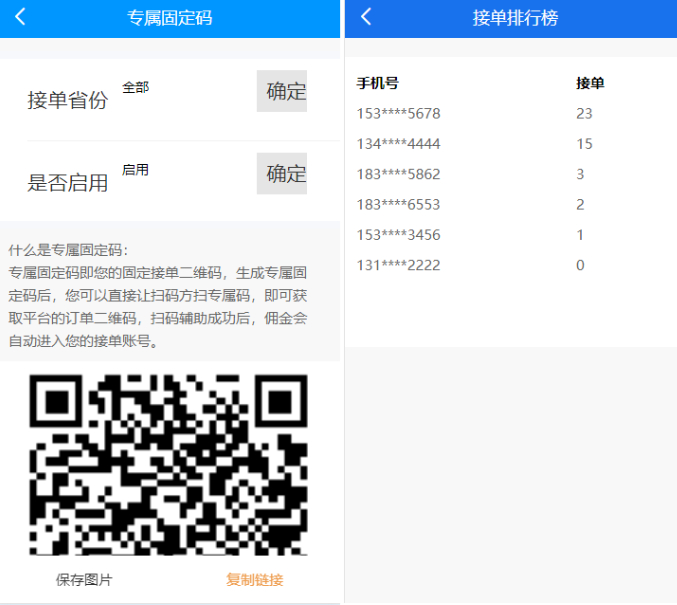Go back from the 专属固定码 page
This screenshot has width=677, height=605.
[20, 17]
